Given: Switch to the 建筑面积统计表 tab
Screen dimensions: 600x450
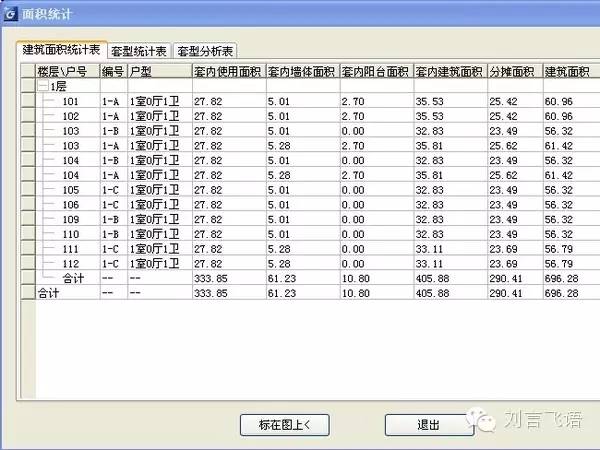Looking at the screenshot, I should coord(61,50).
